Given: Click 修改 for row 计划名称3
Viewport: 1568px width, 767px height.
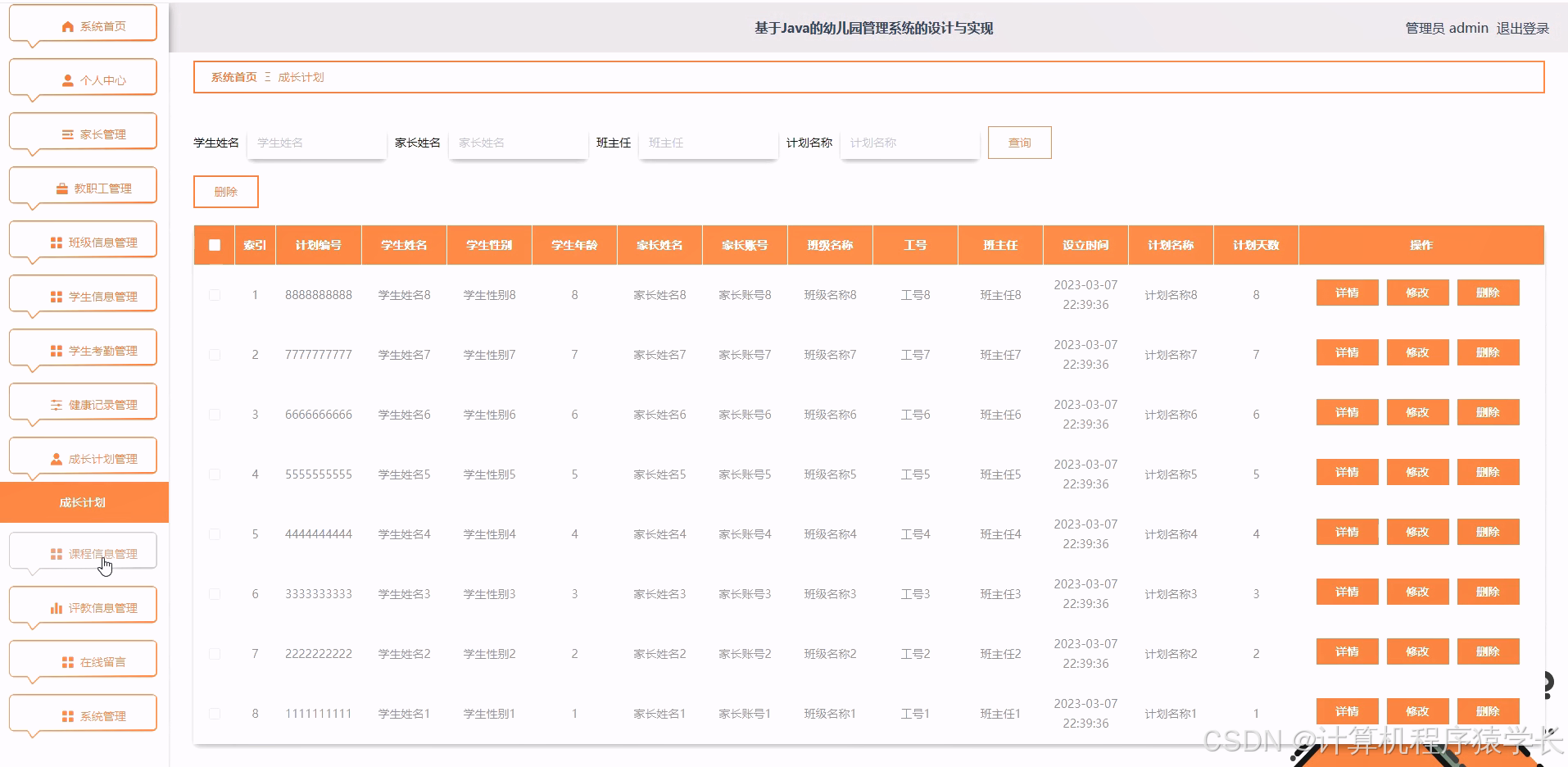Looking at the screenshot, I should tap(1417, 592).
